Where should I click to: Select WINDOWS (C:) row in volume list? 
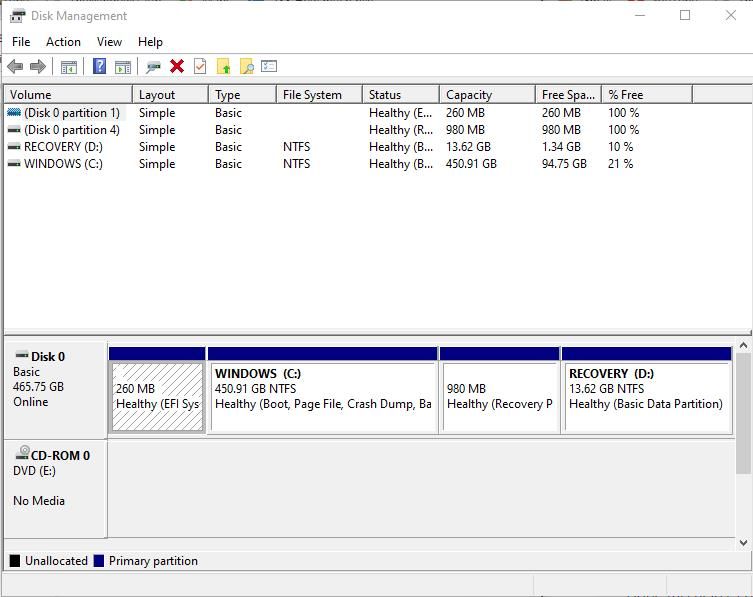63,164
